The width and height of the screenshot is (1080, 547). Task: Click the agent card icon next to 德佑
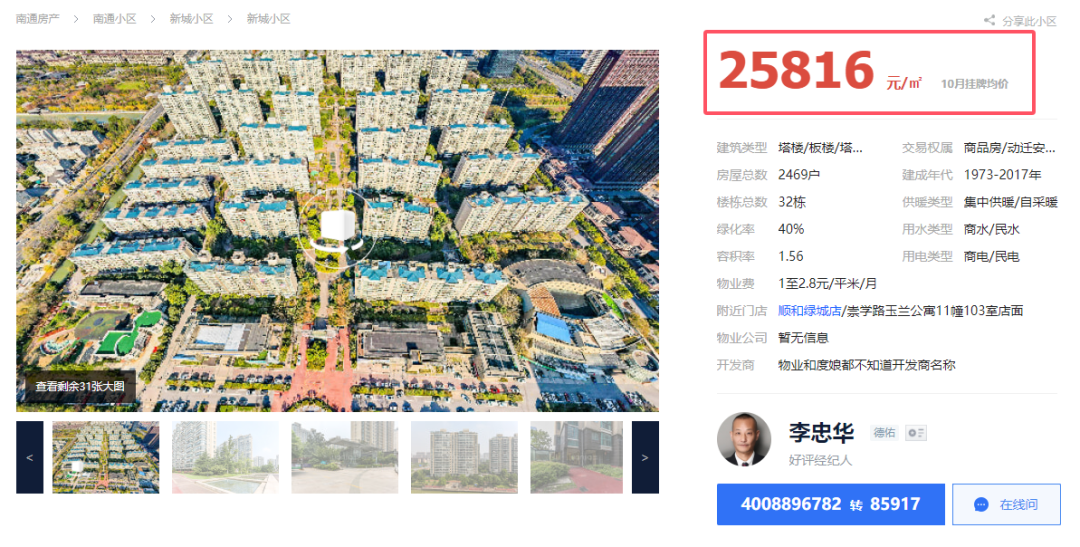point(915,433)
